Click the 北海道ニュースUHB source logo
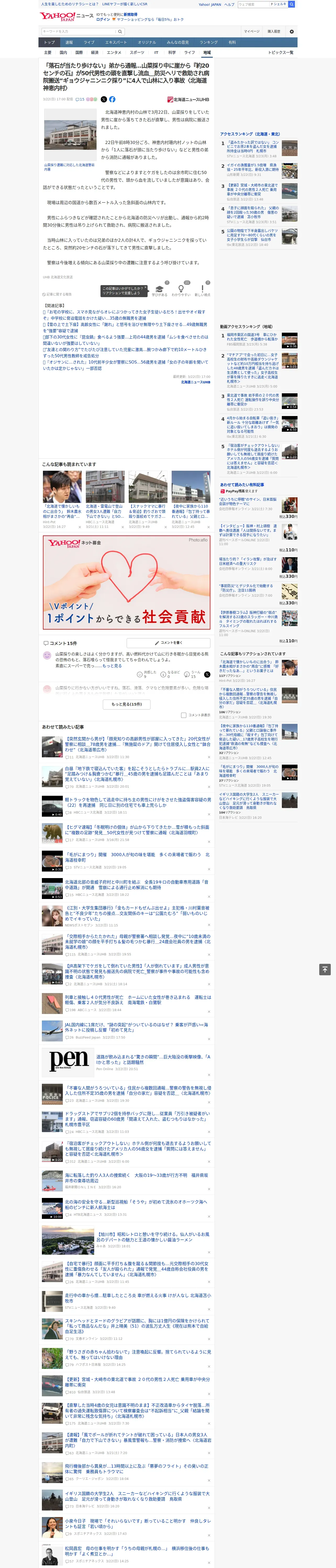The height and width of the screenshot is (1568, 336). pyautogui.click(x=188, y=99)
